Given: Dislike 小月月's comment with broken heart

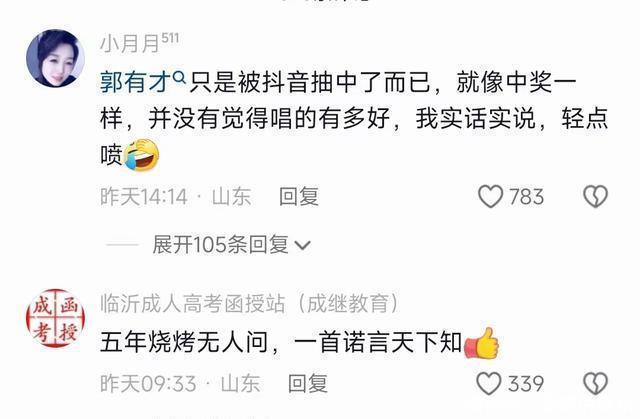Looking at the screenshot, I should coord(596,196).
